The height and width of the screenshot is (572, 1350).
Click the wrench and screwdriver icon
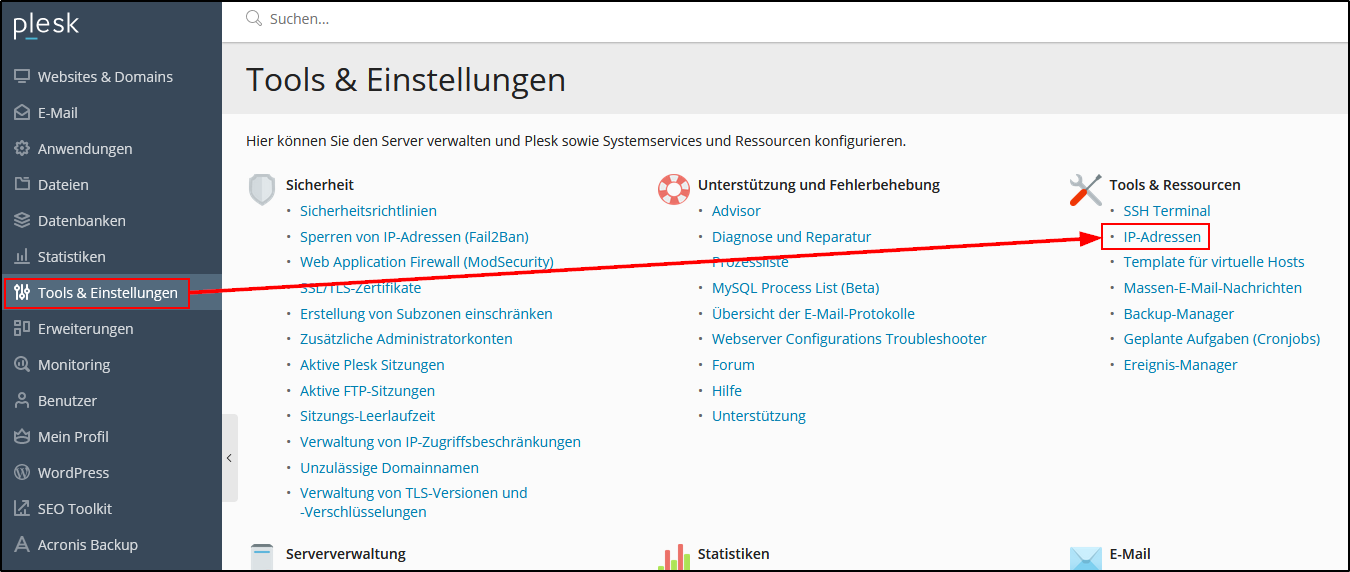click(x=1085, y=189)
